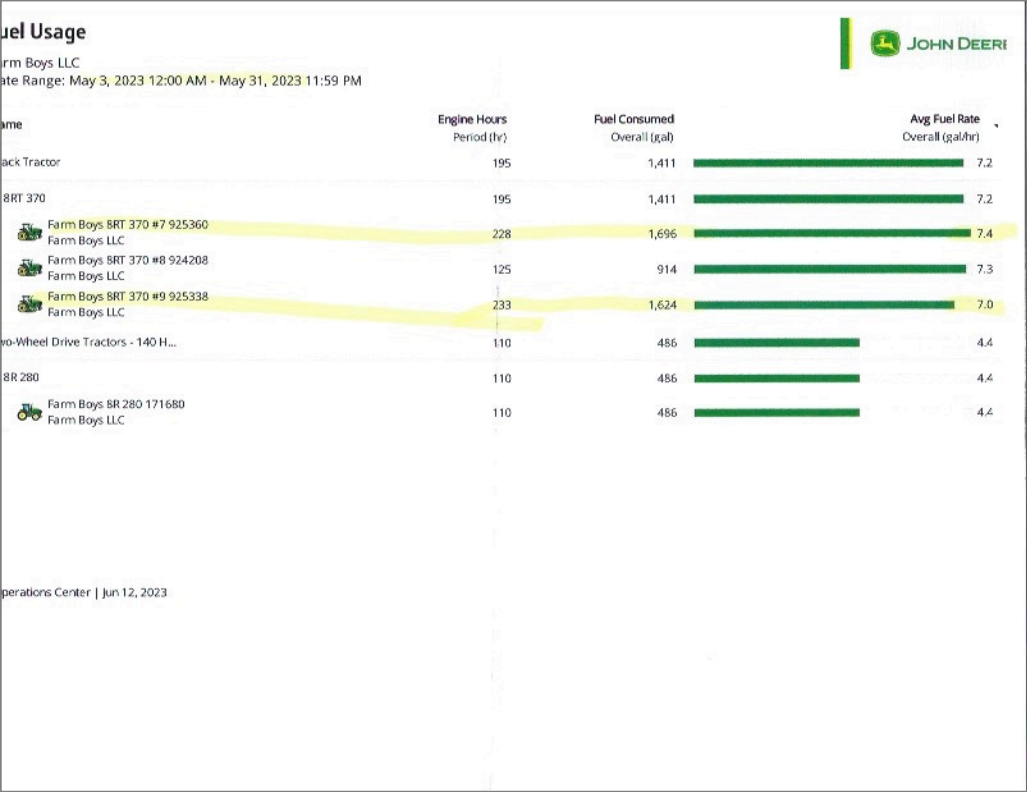
Task: Select the Track Tractor group row name
Action: [x=30, y=162]
